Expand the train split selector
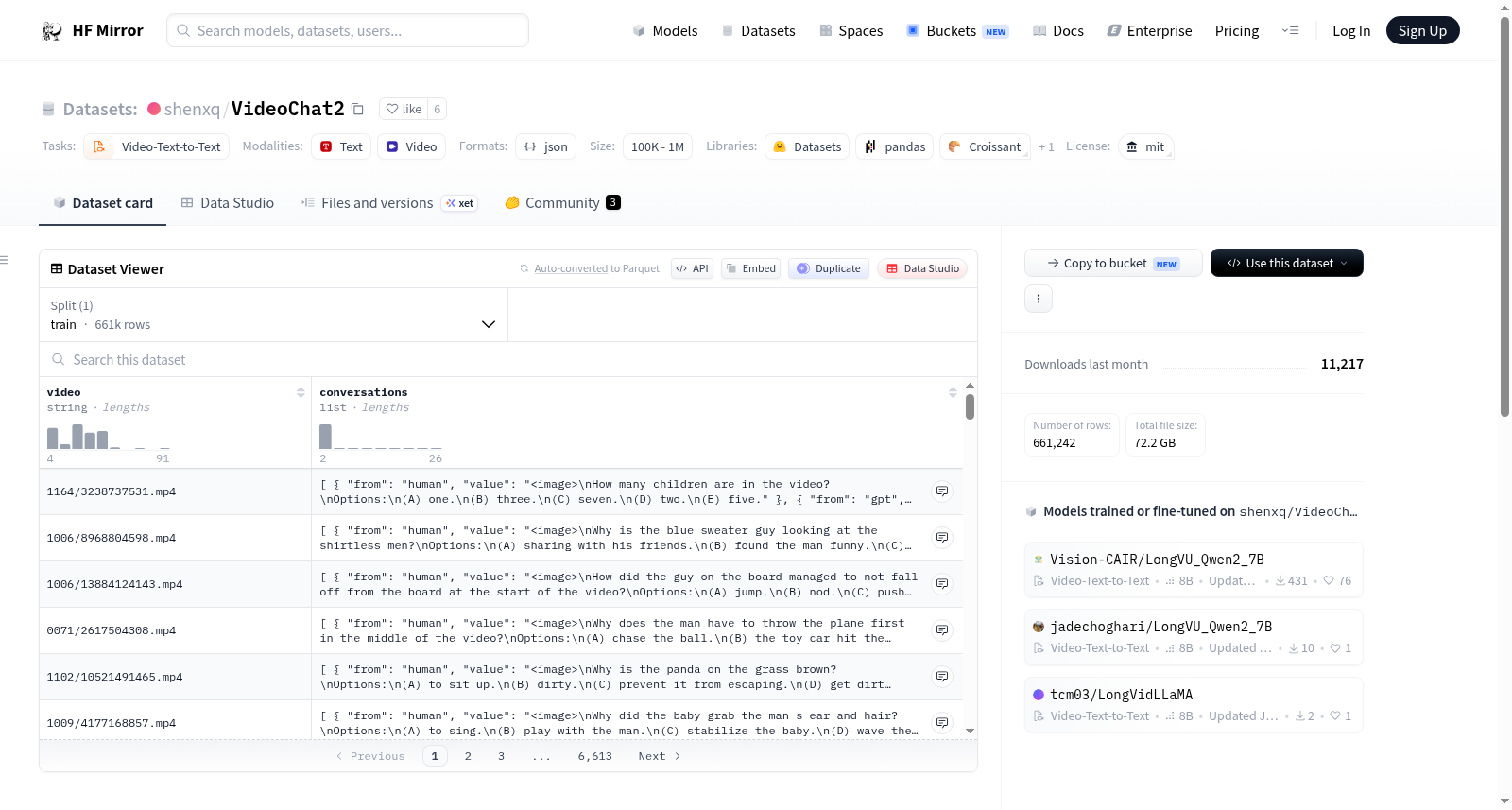Screen dimensions: 1512x810 tap(273, 315)
